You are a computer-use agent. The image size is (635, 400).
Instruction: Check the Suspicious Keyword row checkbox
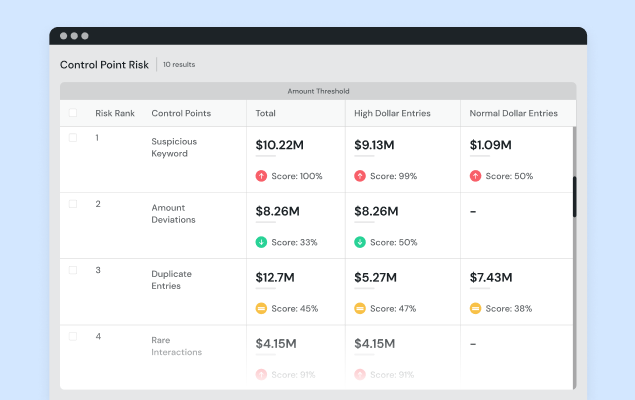point(72,138)
